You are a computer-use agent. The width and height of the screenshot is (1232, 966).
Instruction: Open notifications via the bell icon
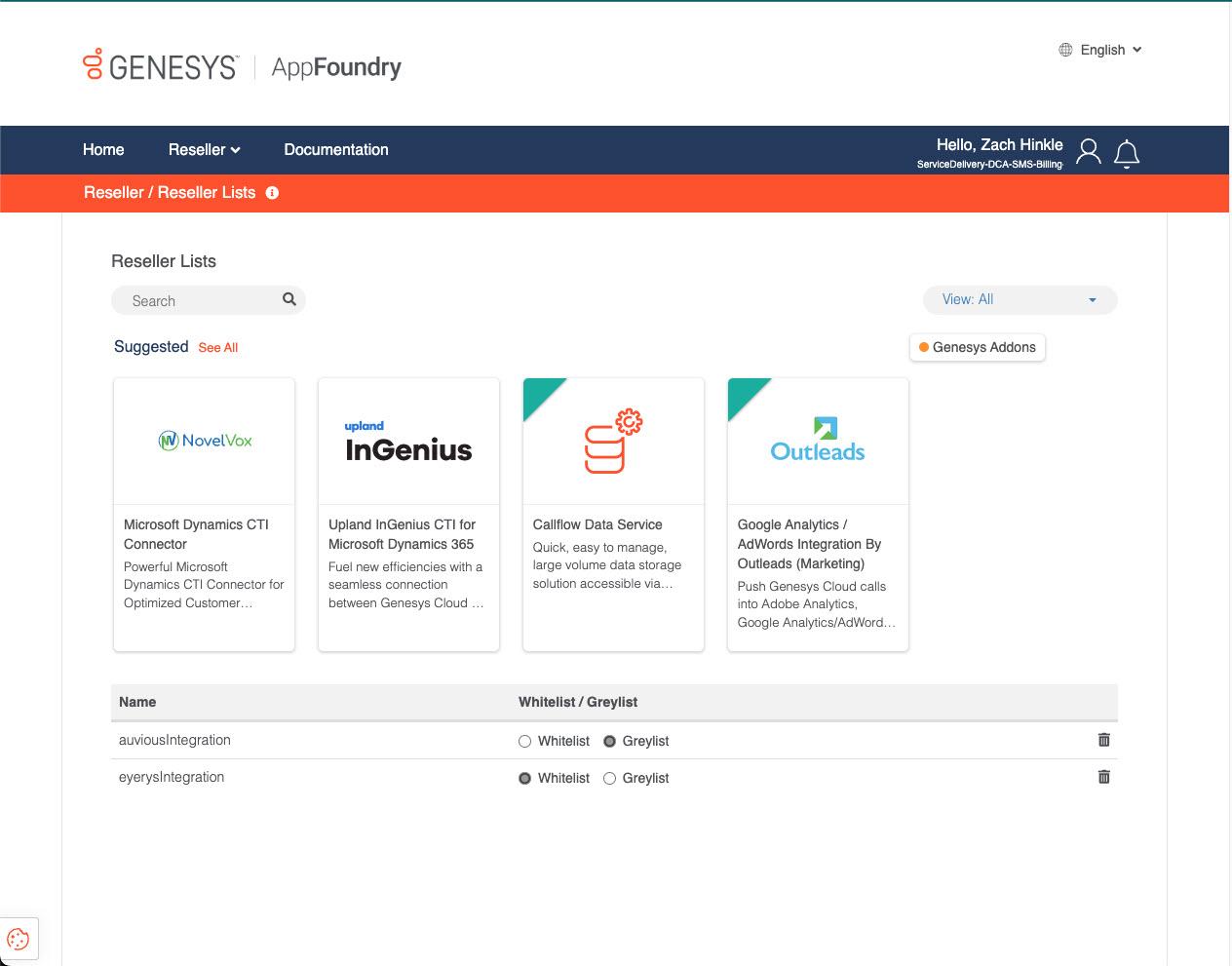pos(1127,153)
